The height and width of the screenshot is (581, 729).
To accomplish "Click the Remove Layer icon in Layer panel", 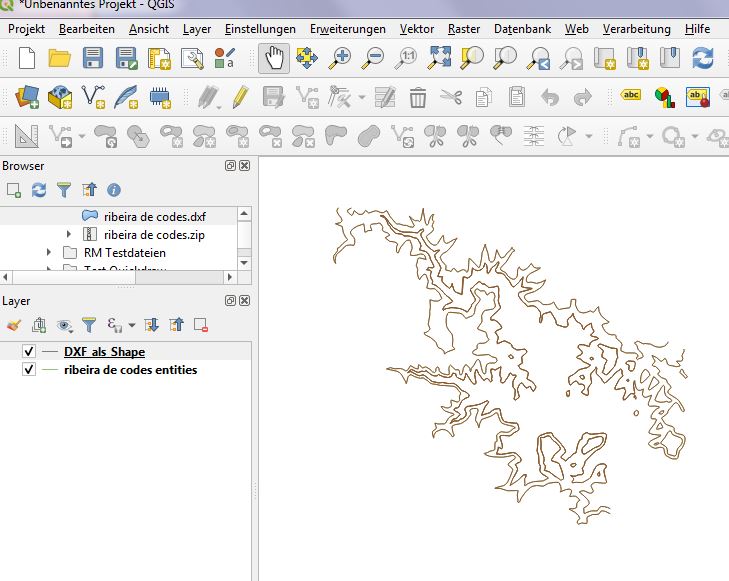I will (x=200, y=325).
